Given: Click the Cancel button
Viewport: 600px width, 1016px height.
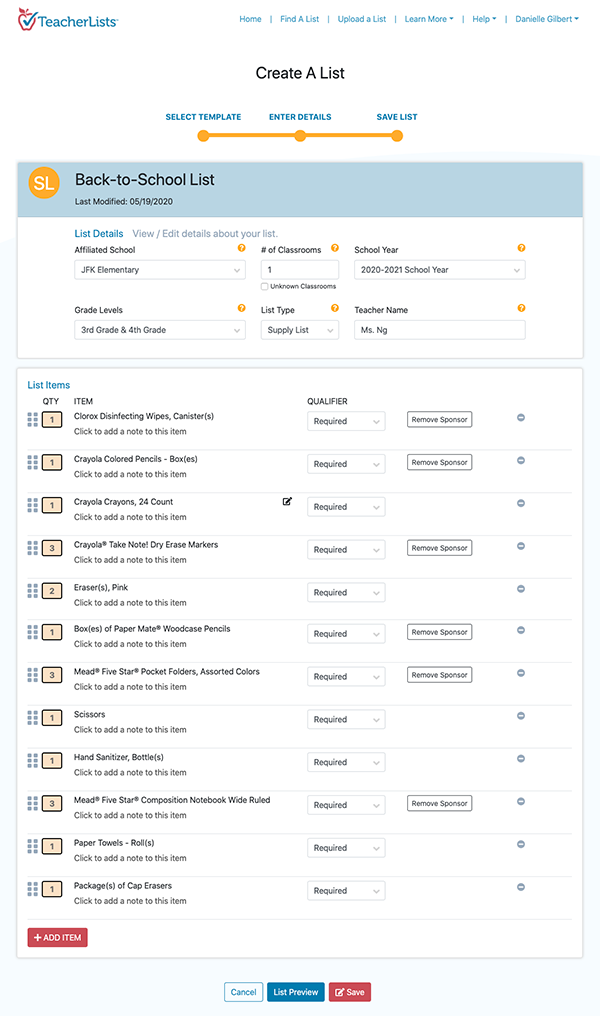Looking at the screenshot, I should pyautogui.click(x=244, y=992).
